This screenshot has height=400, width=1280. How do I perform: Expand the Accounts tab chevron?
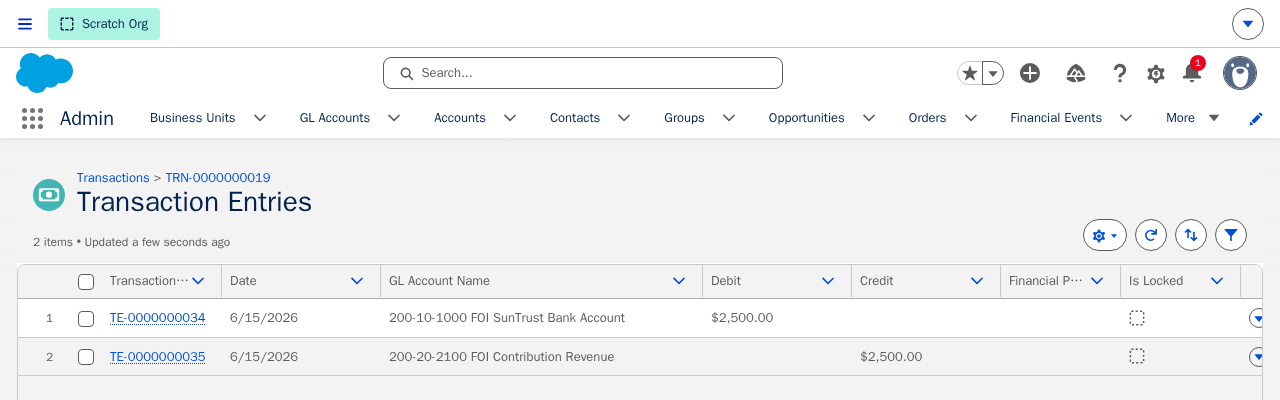510,118
